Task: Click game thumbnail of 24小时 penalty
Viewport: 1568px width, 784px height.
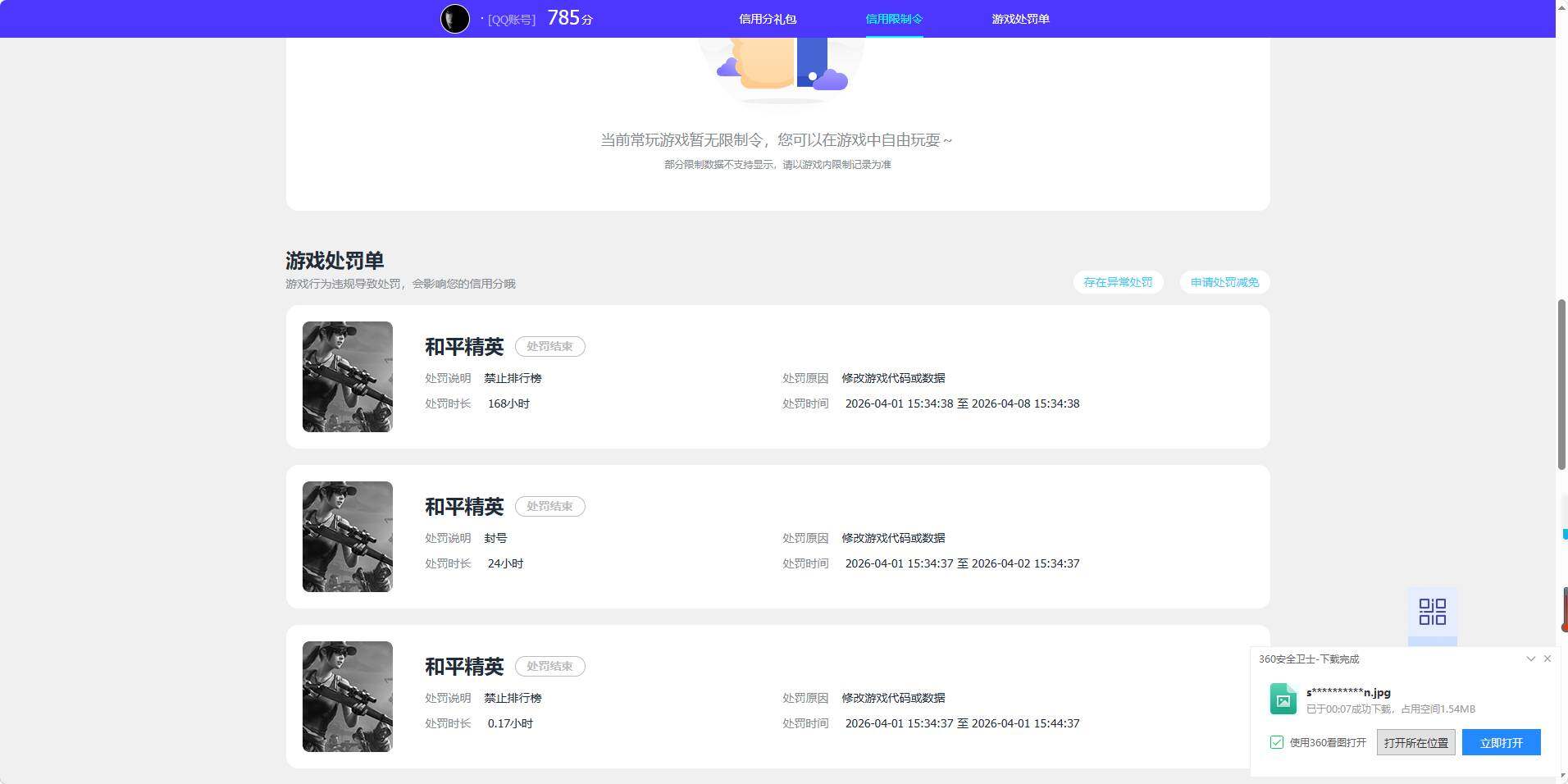Action: point(348,536)
